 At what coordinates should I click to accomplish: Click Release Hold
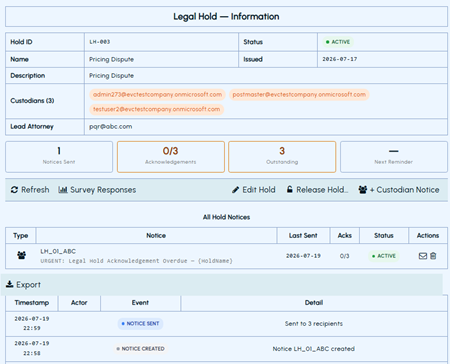(x=317, y=190)
